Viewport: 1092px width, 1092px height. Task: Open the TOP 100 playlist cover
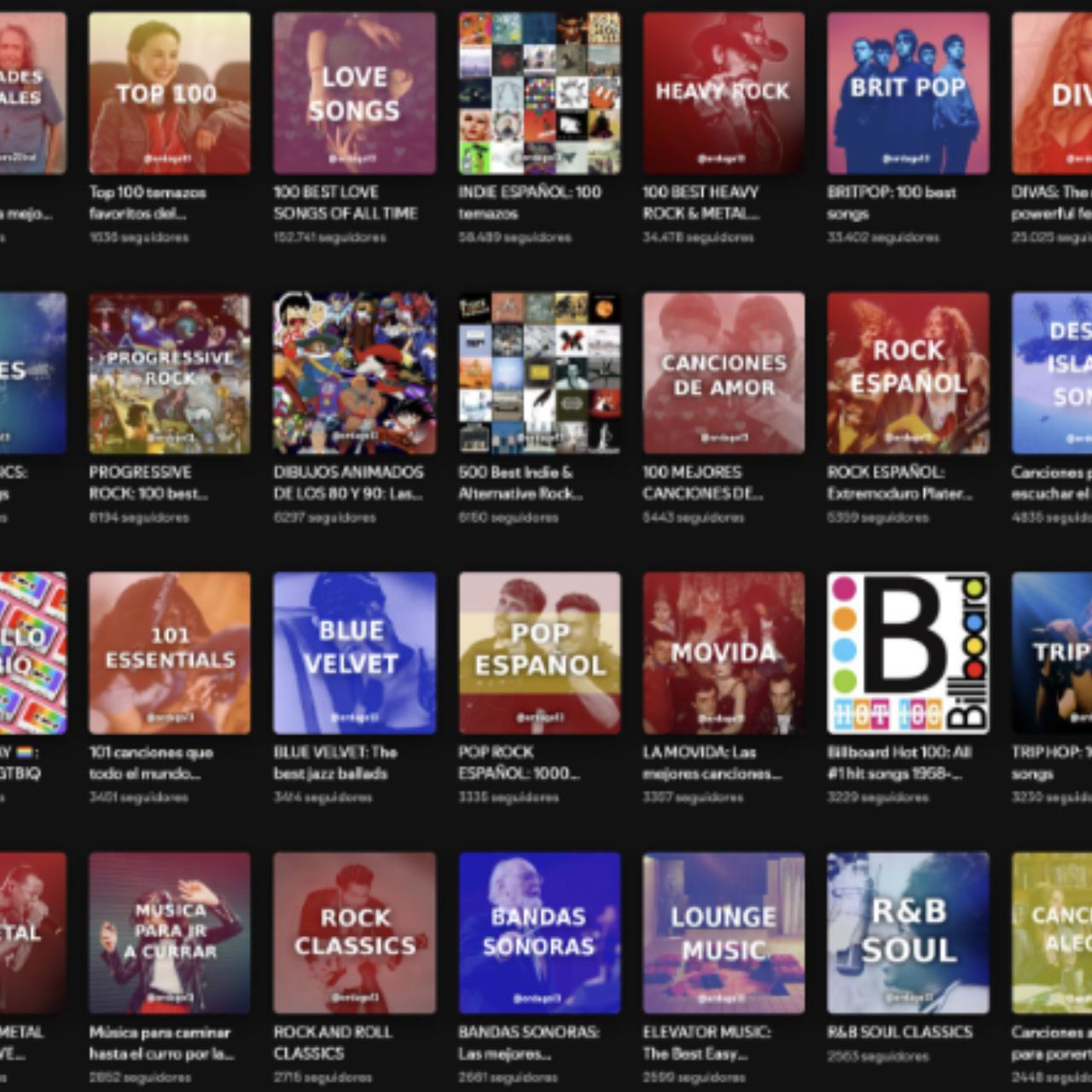tap(170, 93)
